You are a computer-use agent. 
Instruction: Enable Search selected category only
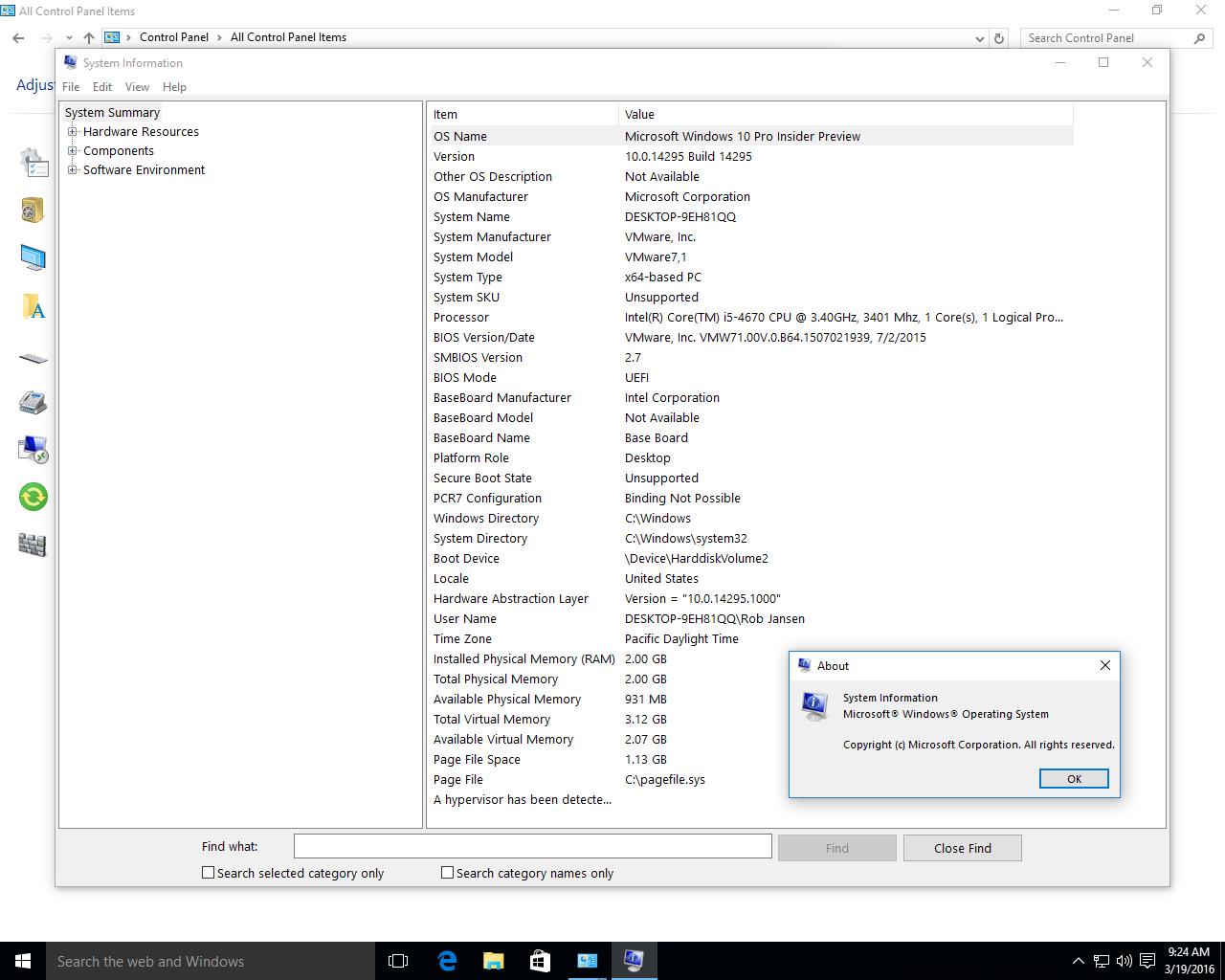[293, 873]
